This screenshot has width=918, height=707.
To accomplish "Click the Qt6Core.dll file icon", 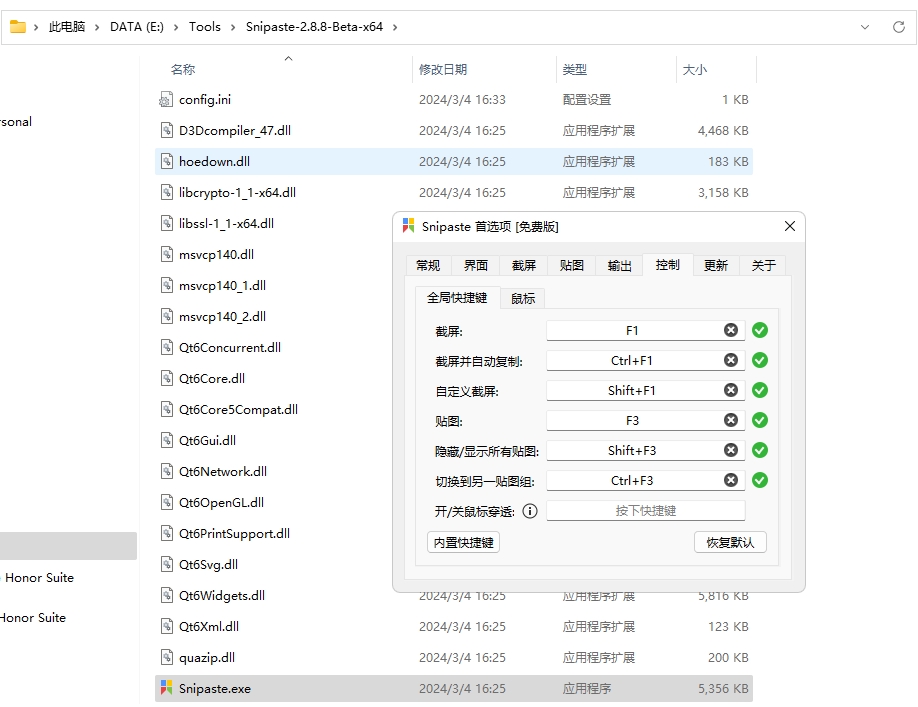I will click(167, 378).
